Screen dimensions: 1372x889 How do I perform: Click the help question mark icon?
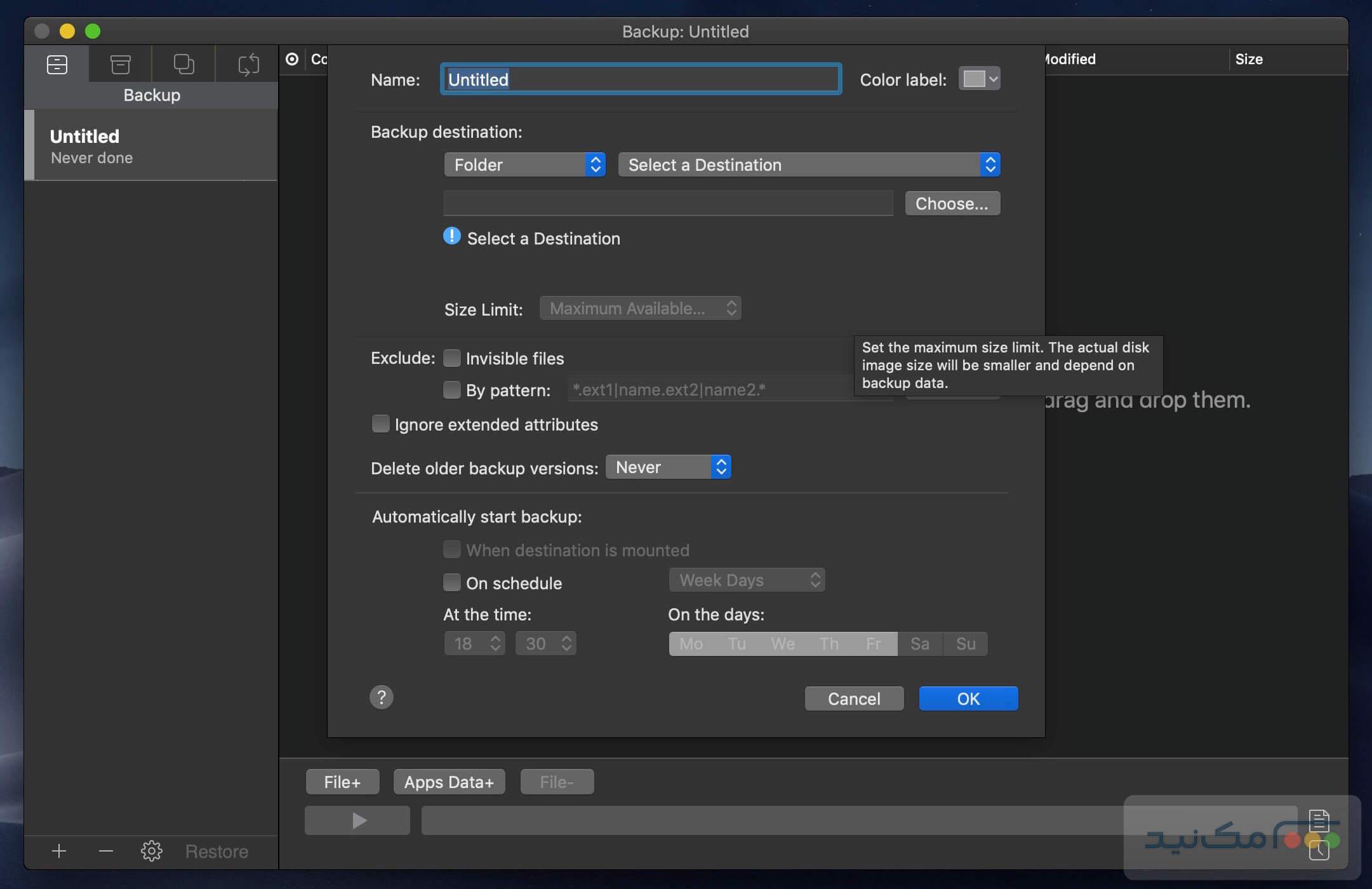(x=381, y=697)
